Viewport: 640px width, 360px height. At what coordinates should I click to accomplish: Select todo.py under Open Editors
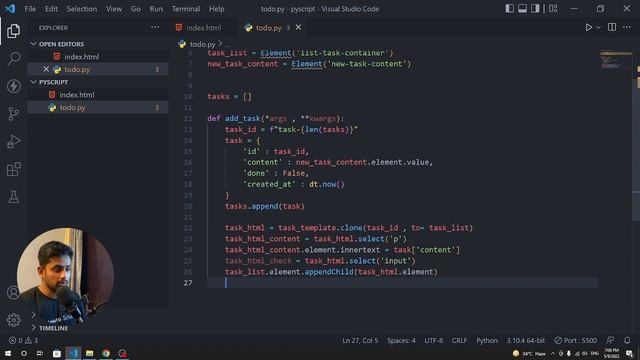(98, 69)
